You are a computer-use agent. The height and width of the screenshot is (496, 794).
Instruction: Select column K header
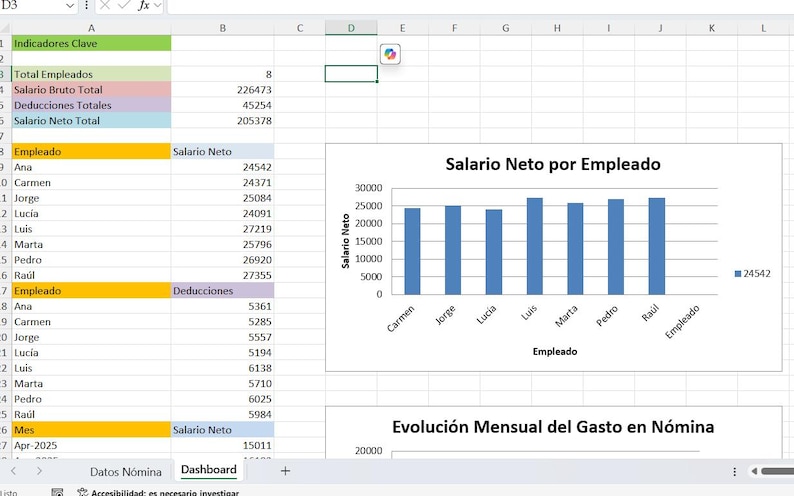(x=711, y=28)
